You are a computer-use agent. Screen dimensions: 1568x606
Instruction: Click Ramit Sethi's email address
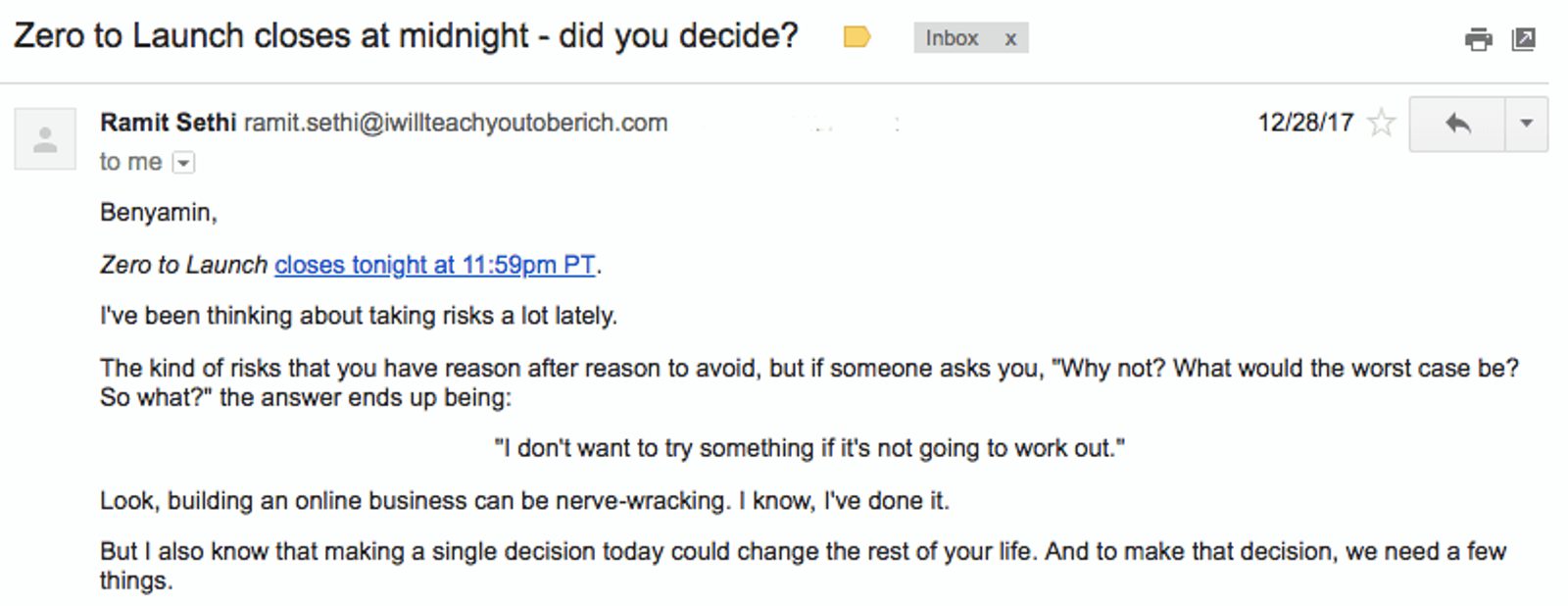[456, 123]
